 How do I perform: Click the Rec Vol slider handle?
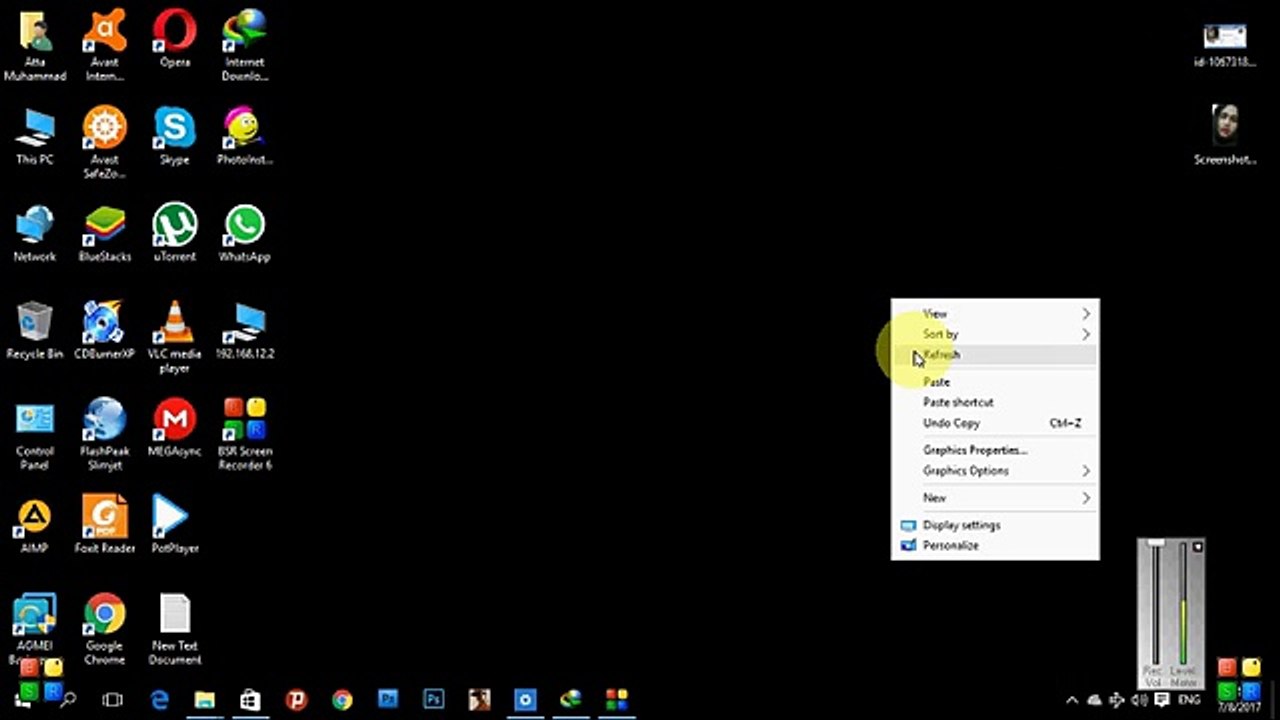pyautogui.click(x=1156, y=543)
